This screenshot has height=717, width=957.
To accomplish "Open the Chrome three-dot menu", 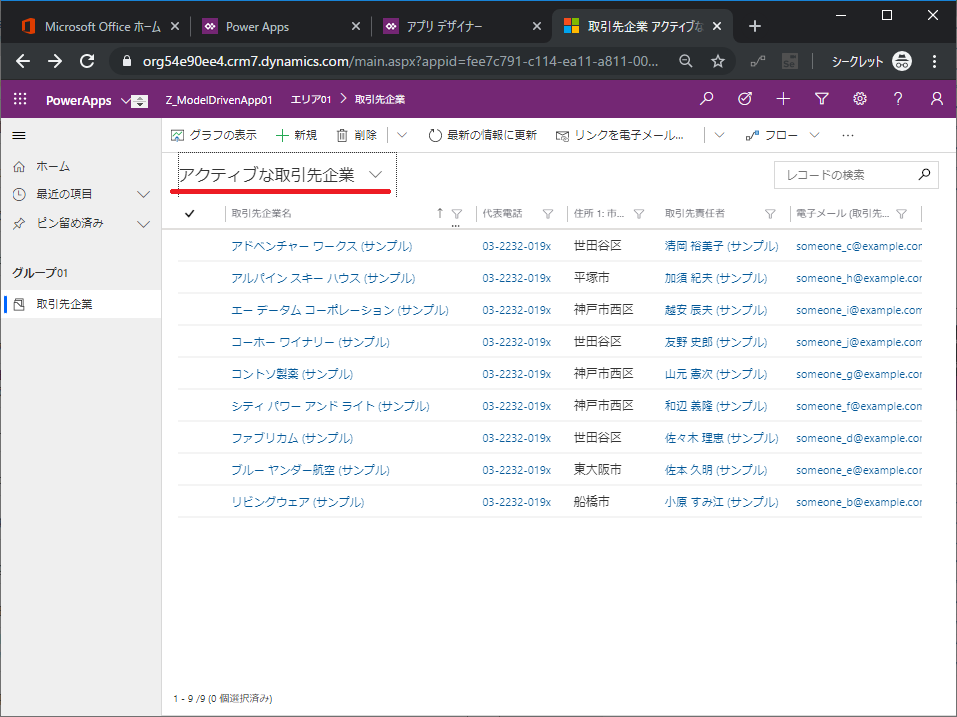I will [934, 61].
